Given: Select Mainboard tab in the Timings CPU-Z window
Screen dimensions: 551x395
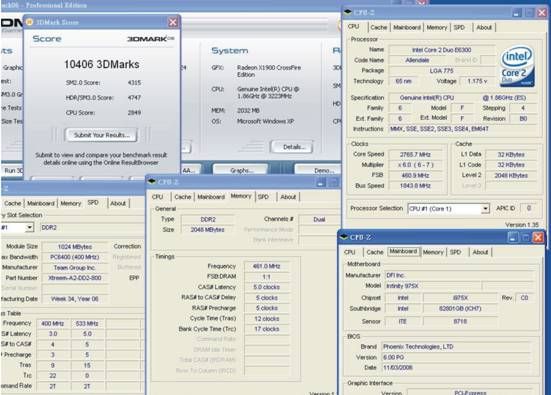Looking at the screenshot, I should [211, 197].
